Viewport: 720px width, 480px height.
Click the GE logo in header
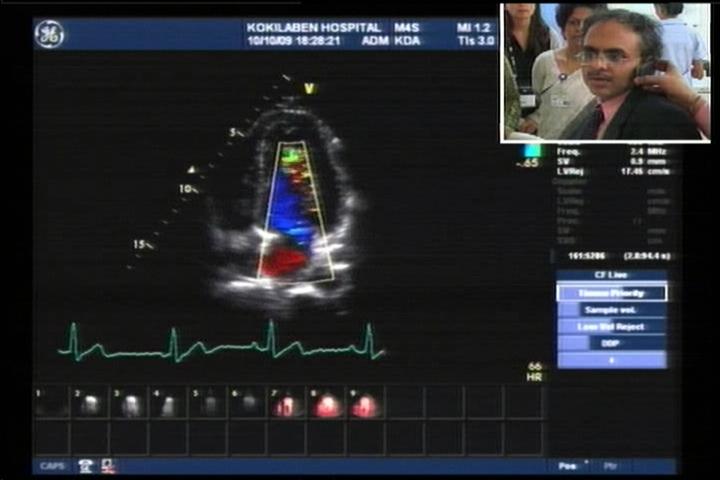click(48, 34)
